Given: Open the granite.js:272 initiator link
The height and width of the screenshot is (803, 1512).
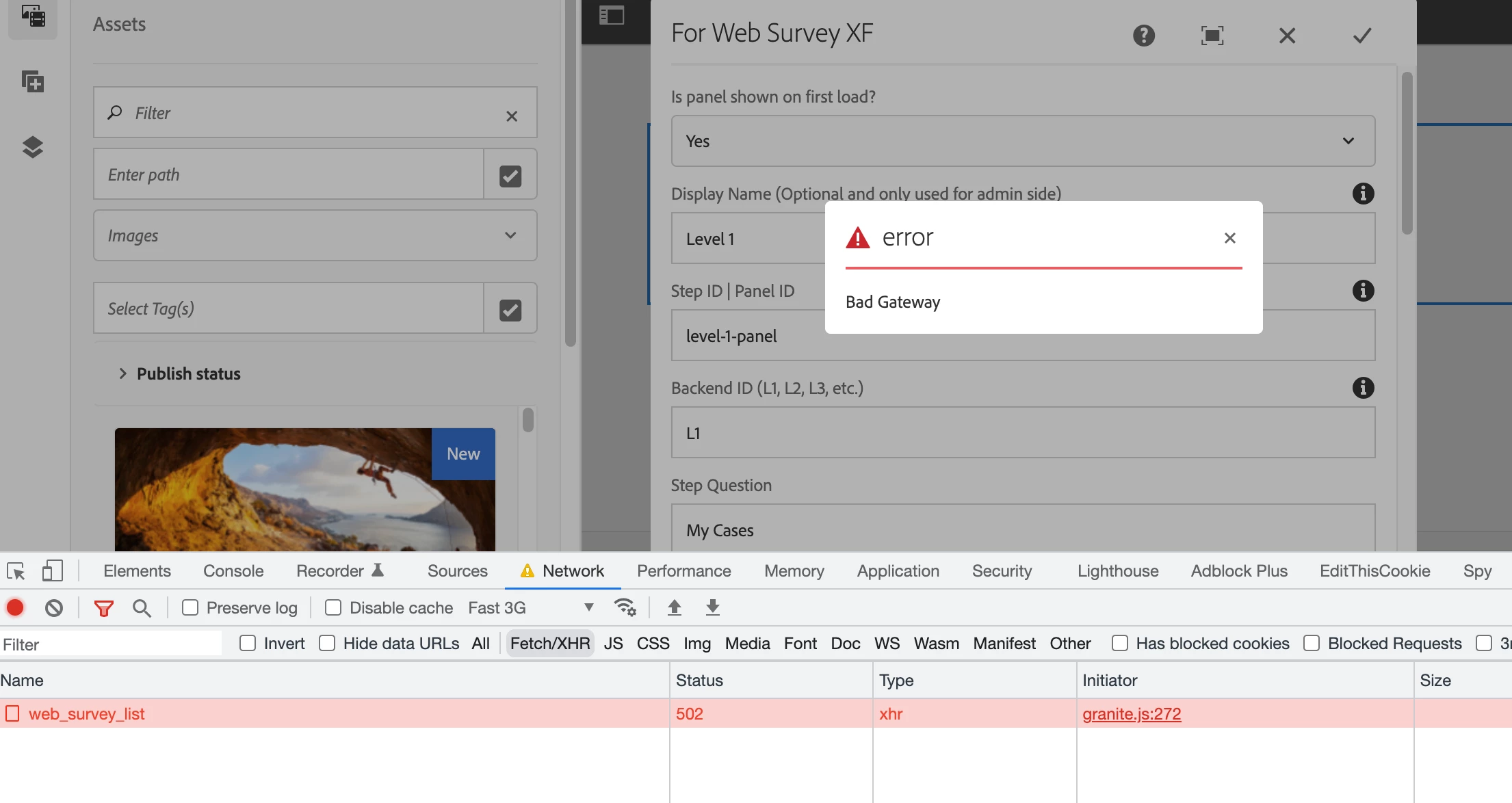Looking at the screenshot, I should (x=1131, y=713).
